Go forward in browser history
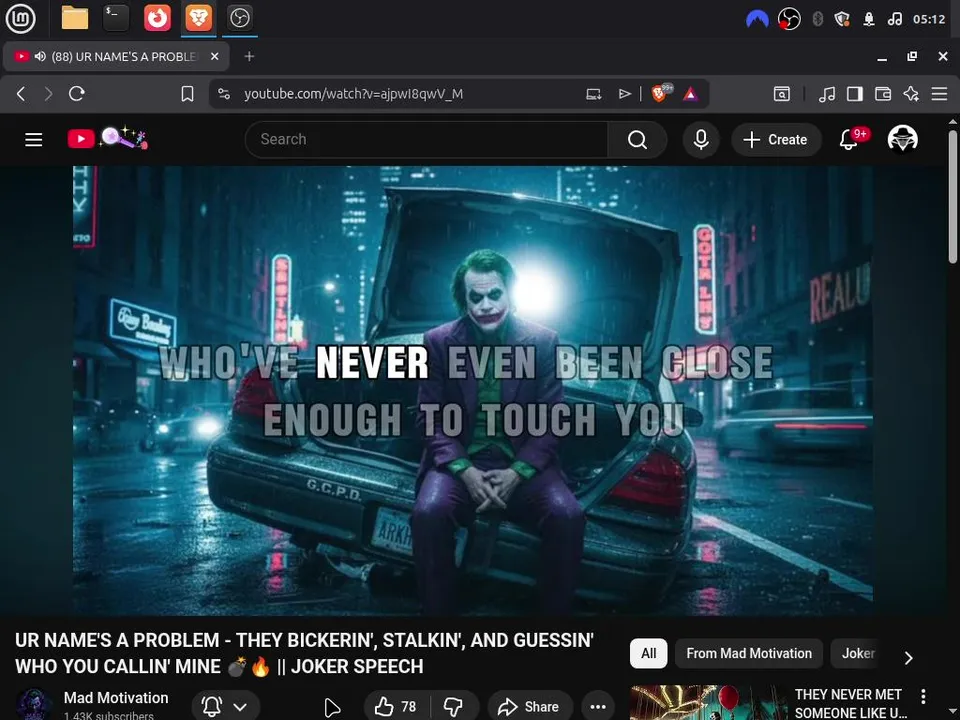The height and width of the screenshot is (720, 960). (x=48, y=94)
